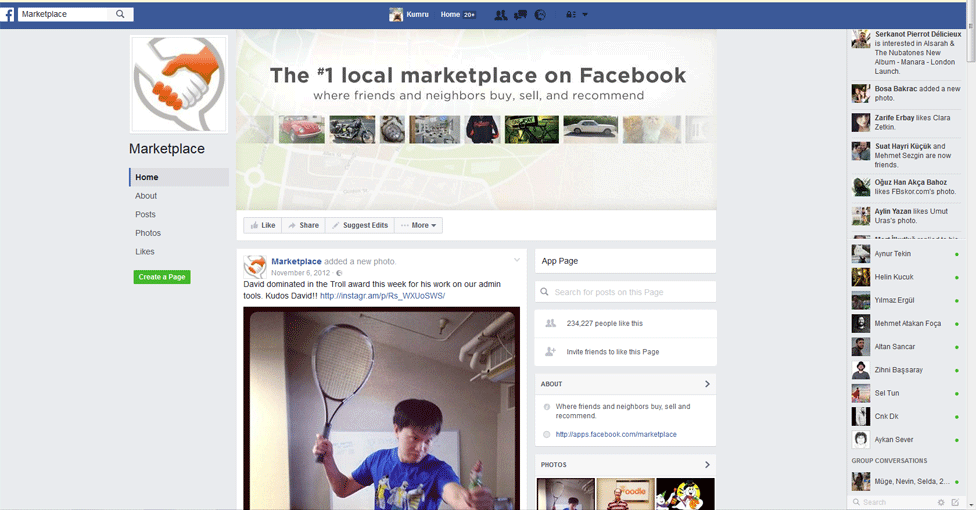Open chat with Aykan Sever
Image resolution: width=976 pixels, height=510 pixels.
pos(906,440)
